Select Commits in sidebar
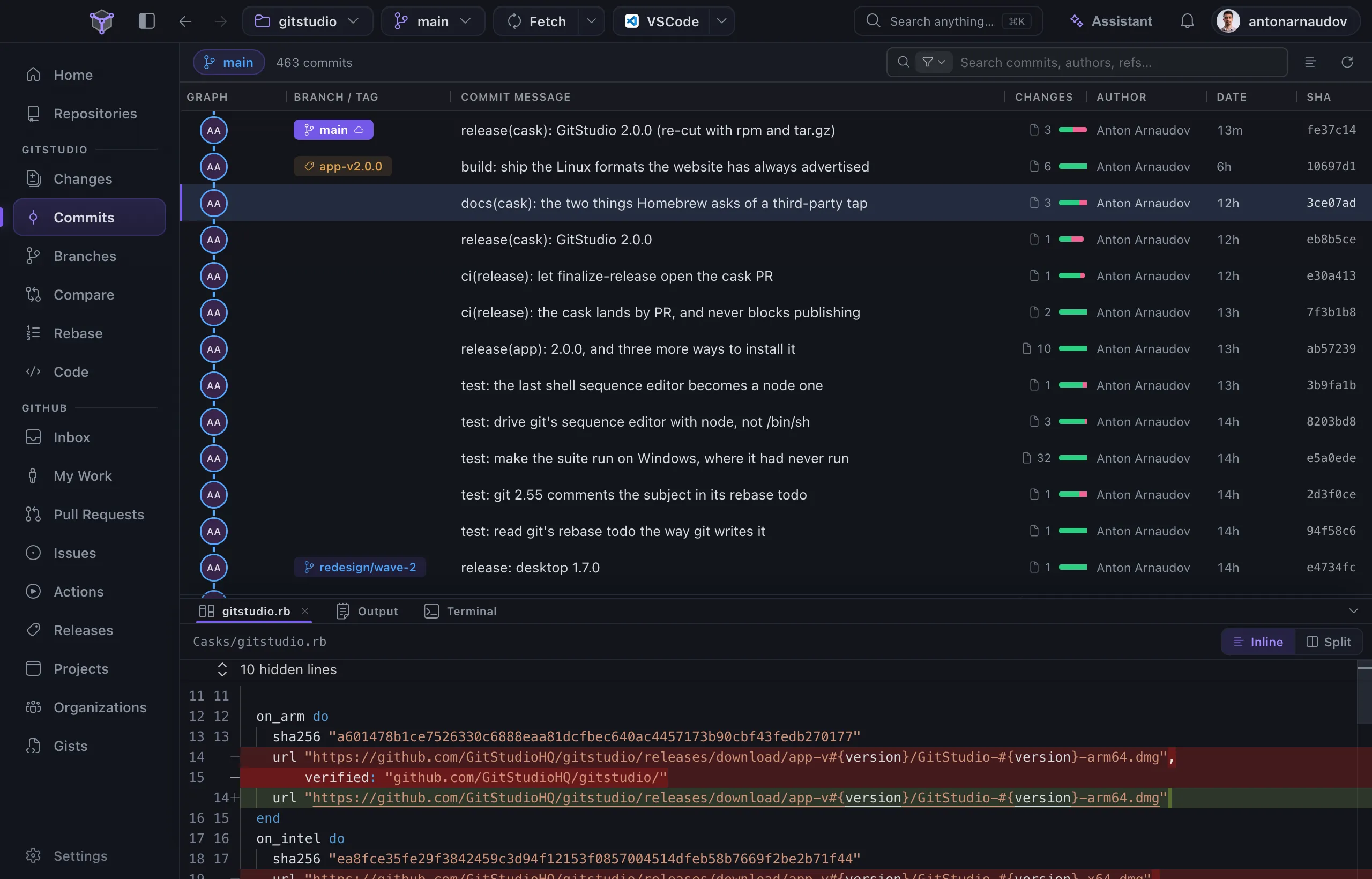The image size is (1372, 879). point(89,217)
